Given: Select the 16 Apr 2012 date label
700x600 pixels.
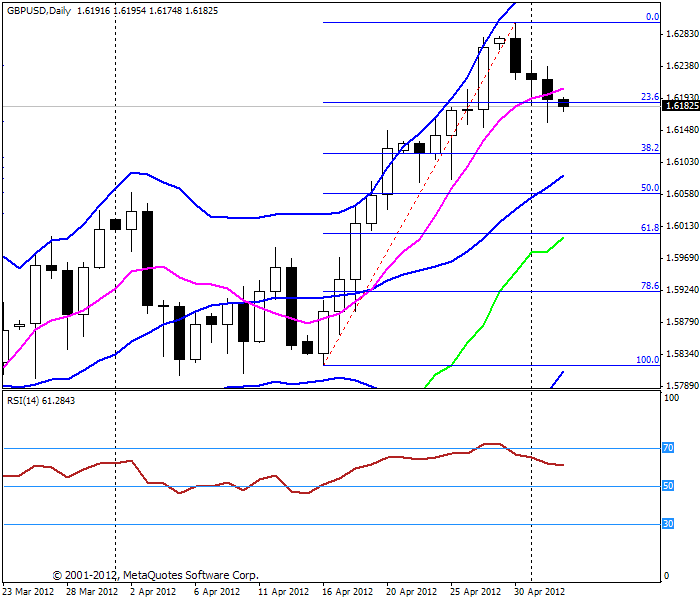Looking at the screenshot, I should click(x=347, y=592).
